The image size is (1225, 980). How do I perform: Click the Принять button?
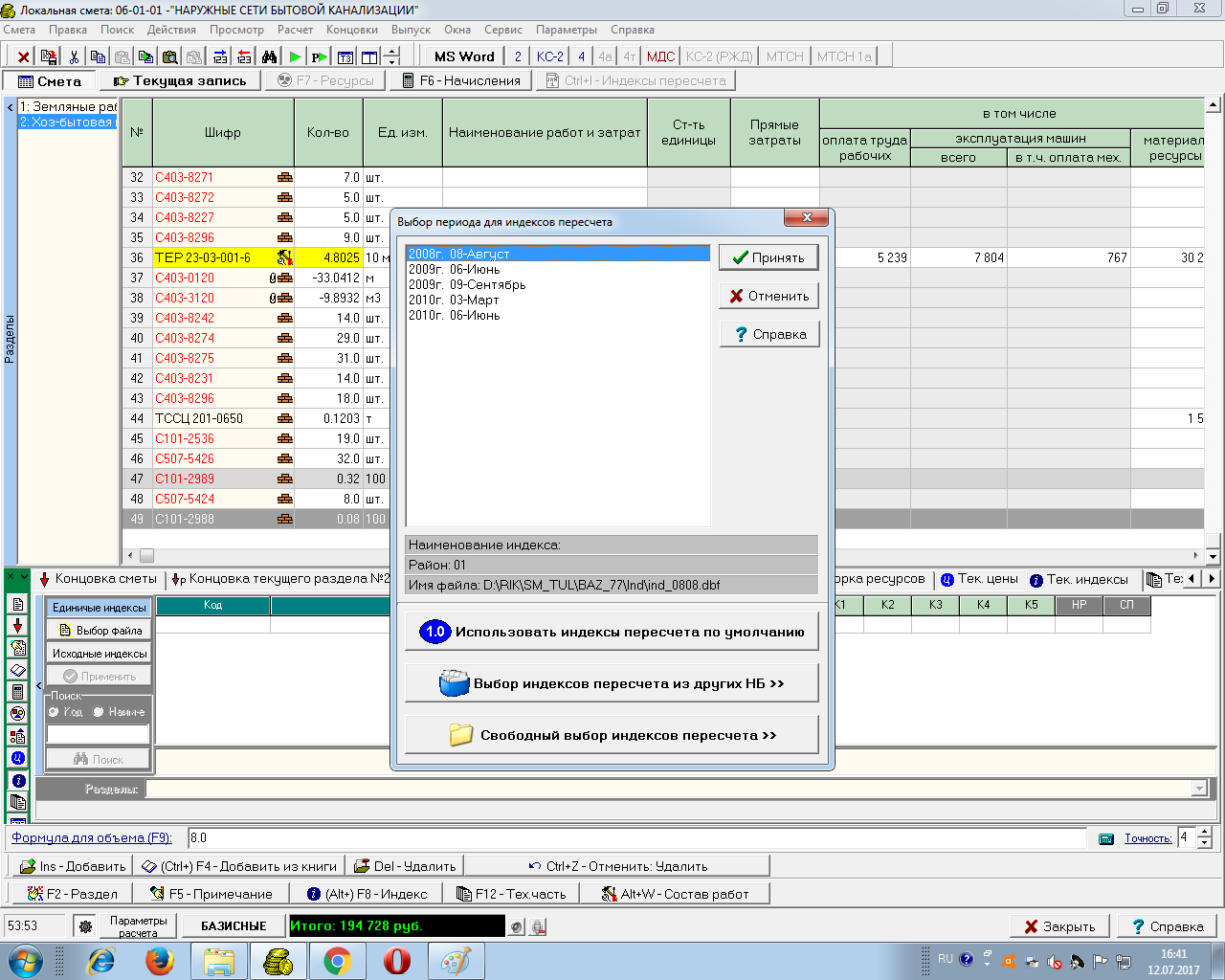point(768,257)
